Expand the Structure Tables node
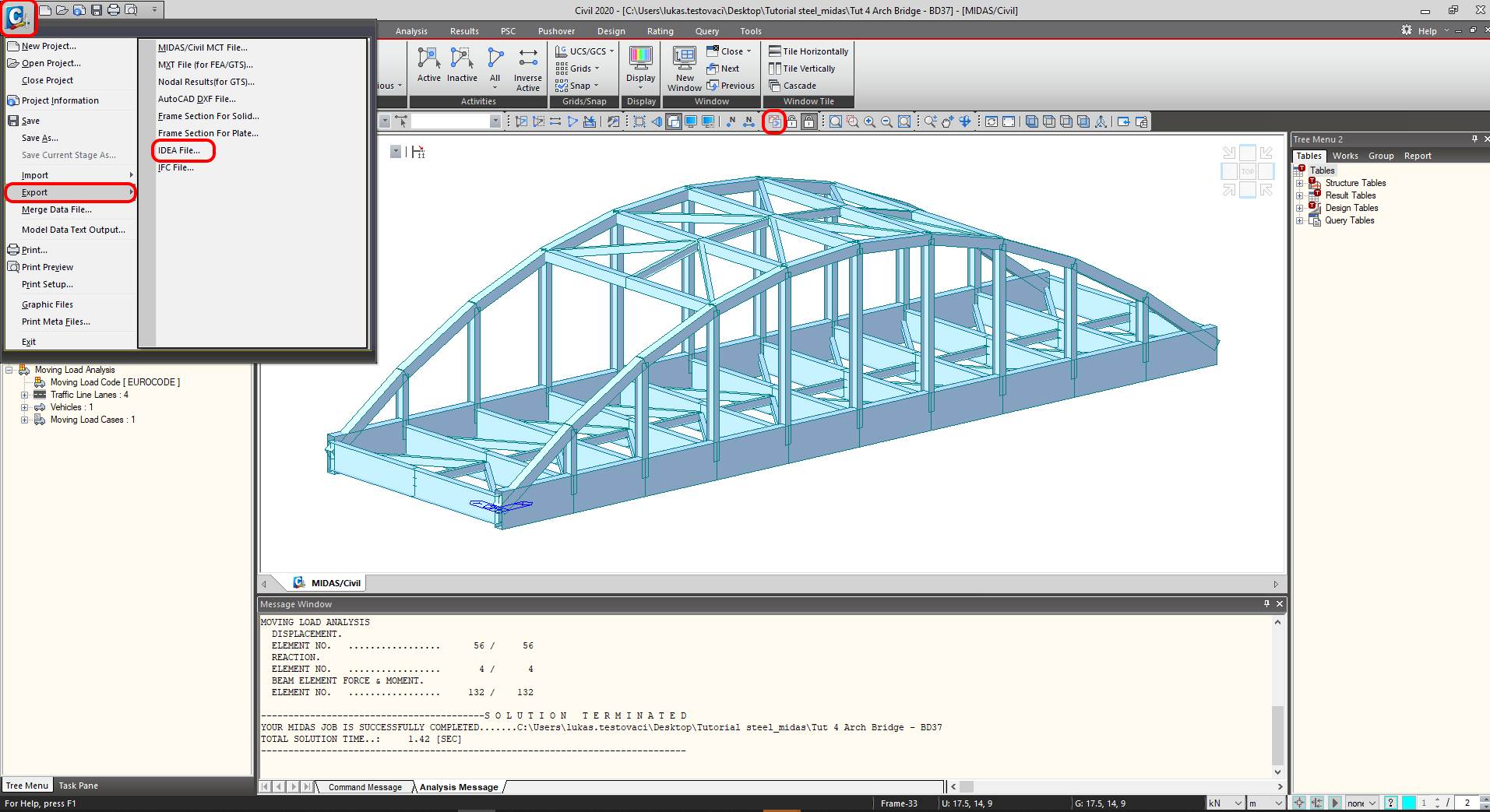The image size is (1490, 812). tap(1299, 184)
